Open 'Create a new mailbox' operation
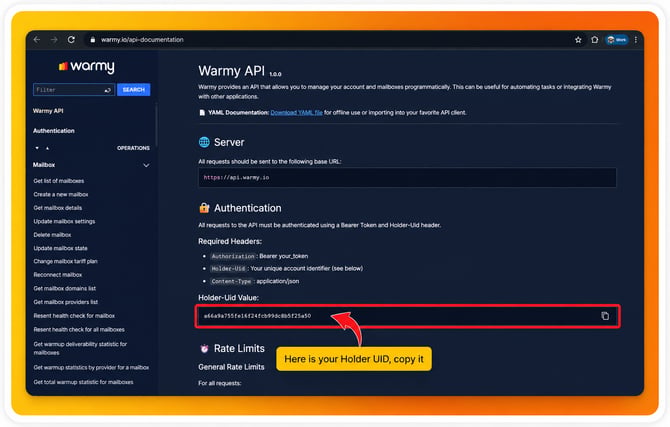This screenshot has height=427, width=670. click(61, 194)
